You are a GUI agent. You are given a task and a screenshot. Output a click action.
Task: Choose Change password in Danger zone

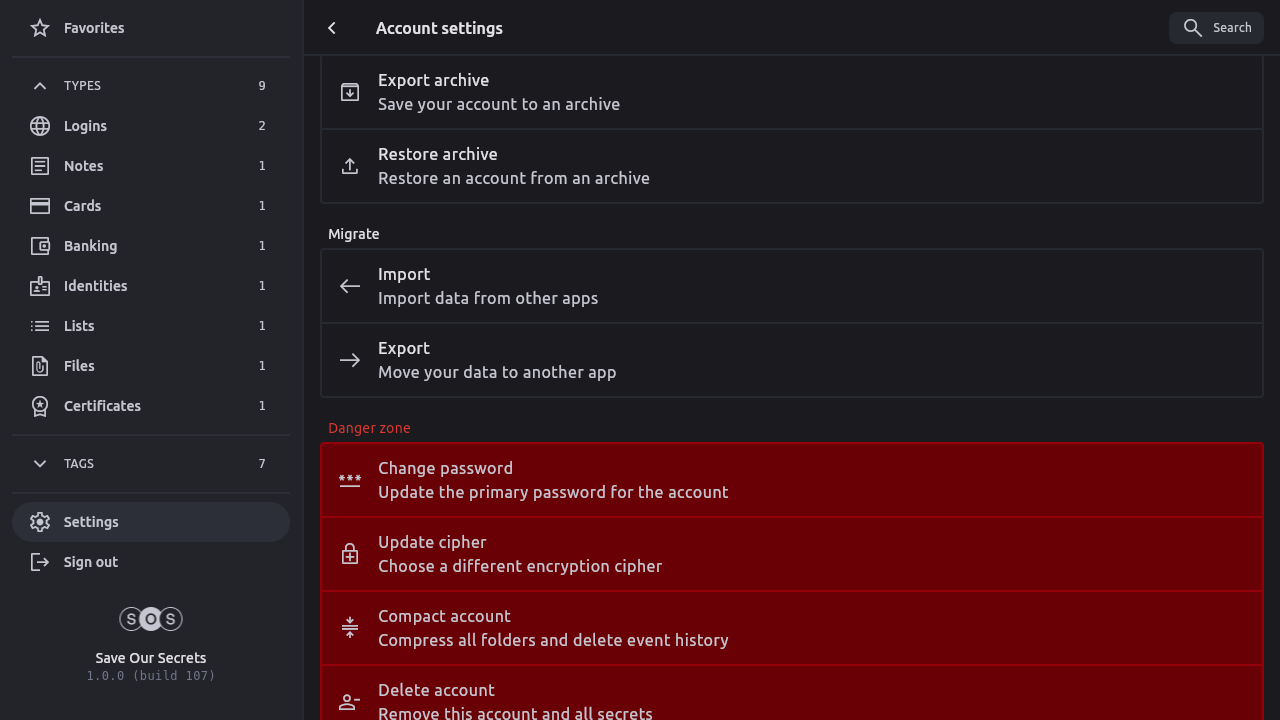(791, 480)
